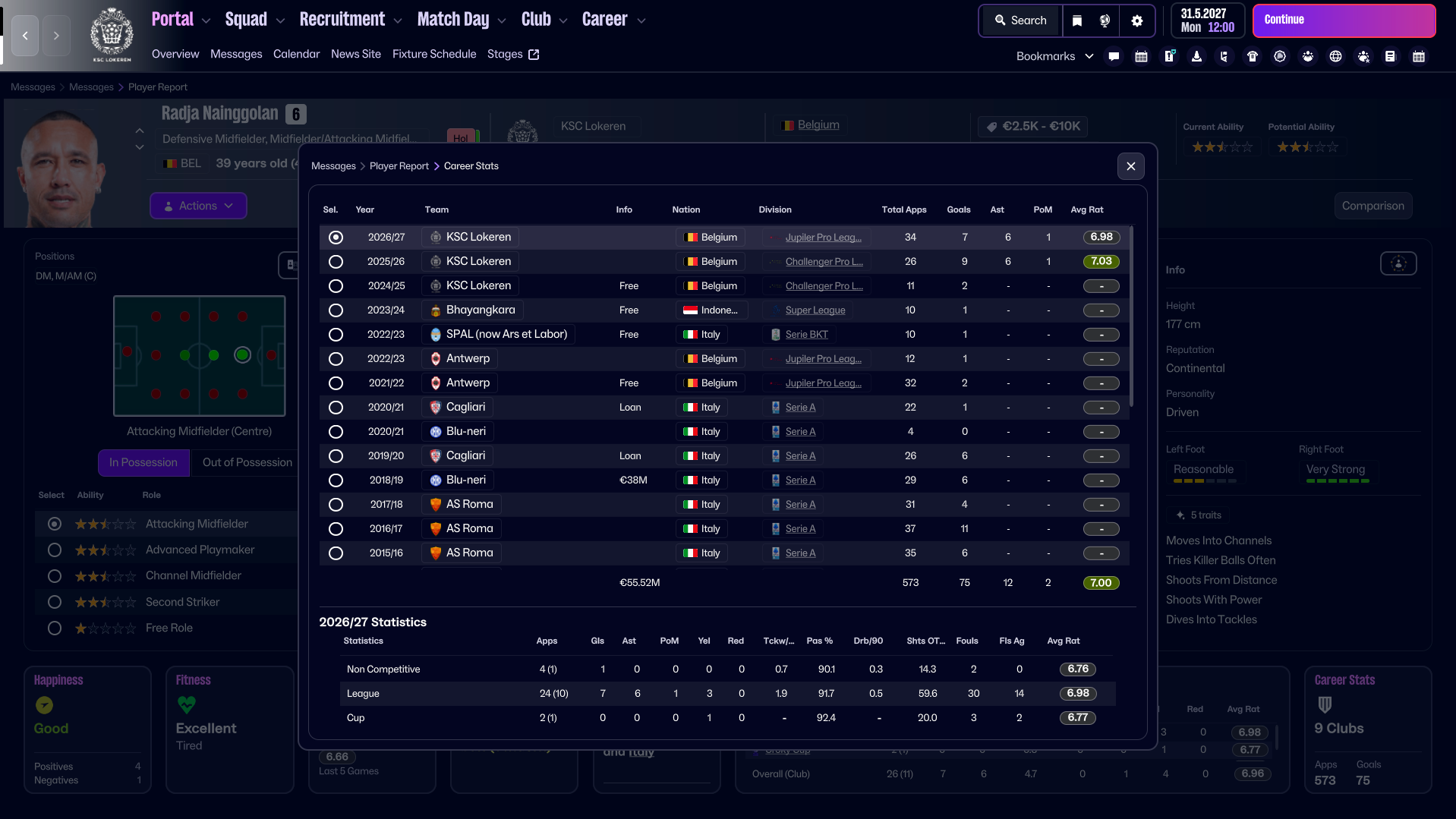Select the Free Role radio button

click(x=55, y=628)
